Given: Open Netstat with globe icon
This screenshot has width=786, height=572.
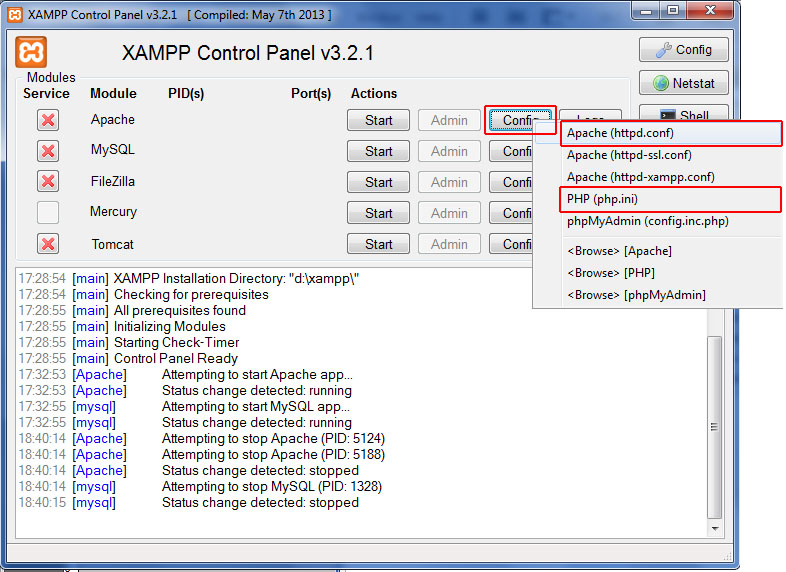Looking at the screenshot, I should point(684,83).
